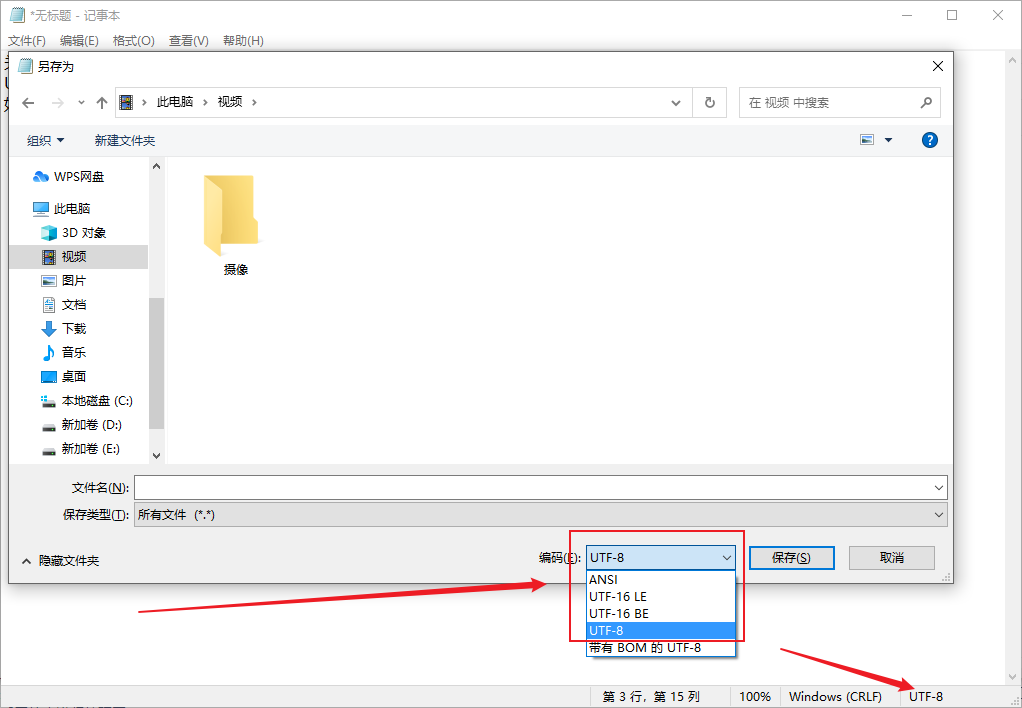Open 桌面 in the navigation pane
This screenshot has width=1022, height=708.
64,377
